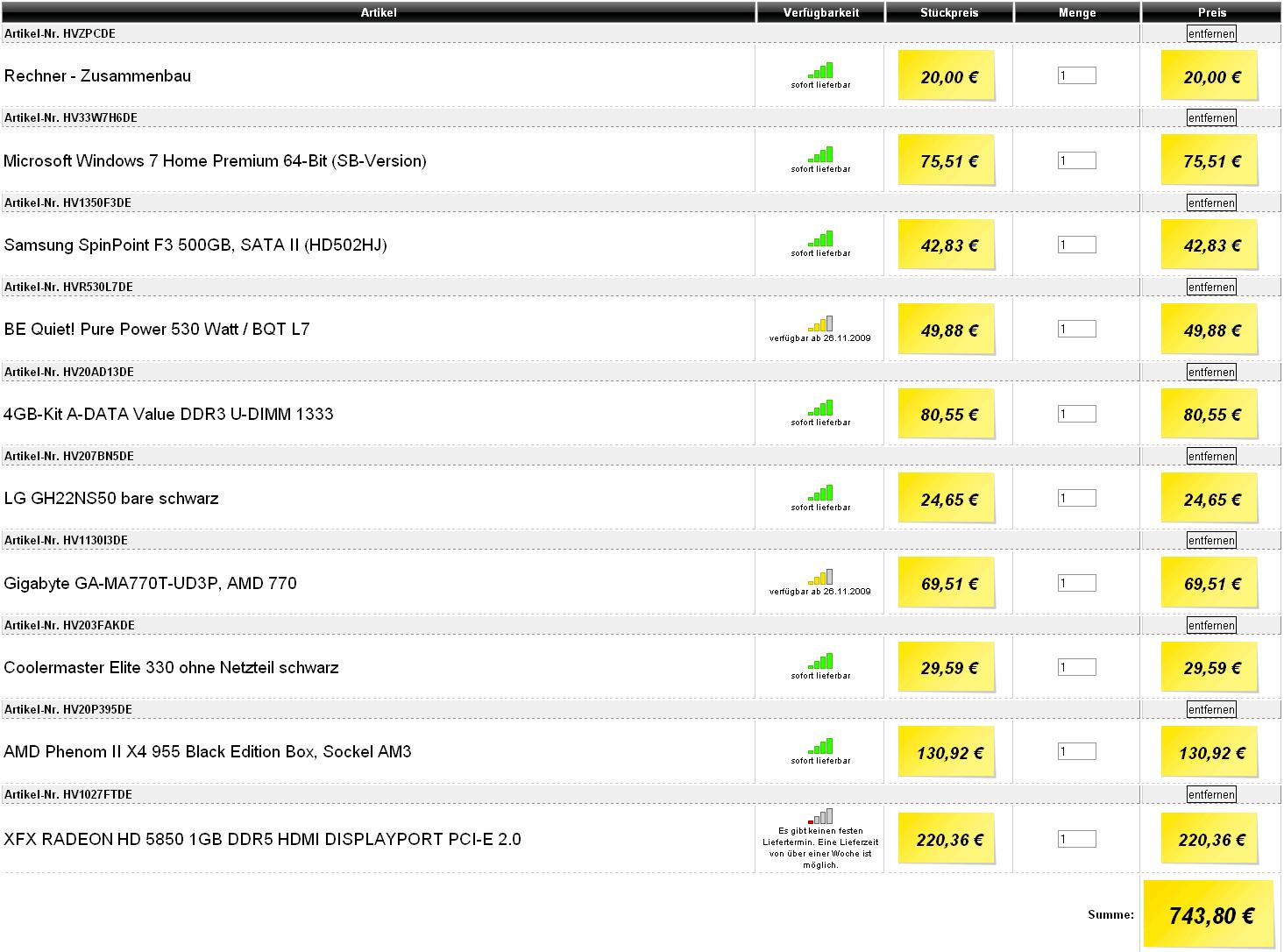
Task: Focus quantity field for LG GH22NS50
Action: point(1077,498)
